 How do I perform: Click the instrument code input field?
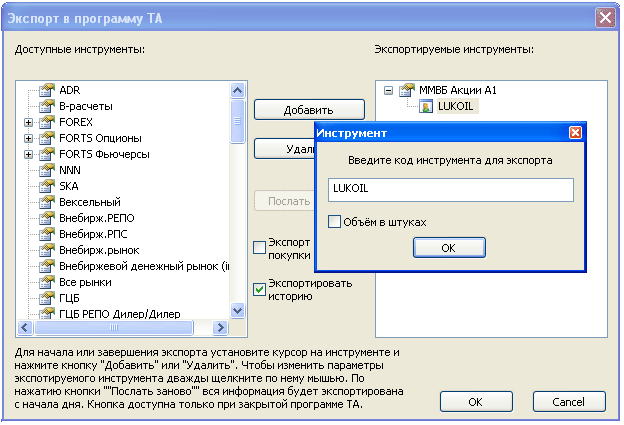pyautogui.click(x=450, y=190)
